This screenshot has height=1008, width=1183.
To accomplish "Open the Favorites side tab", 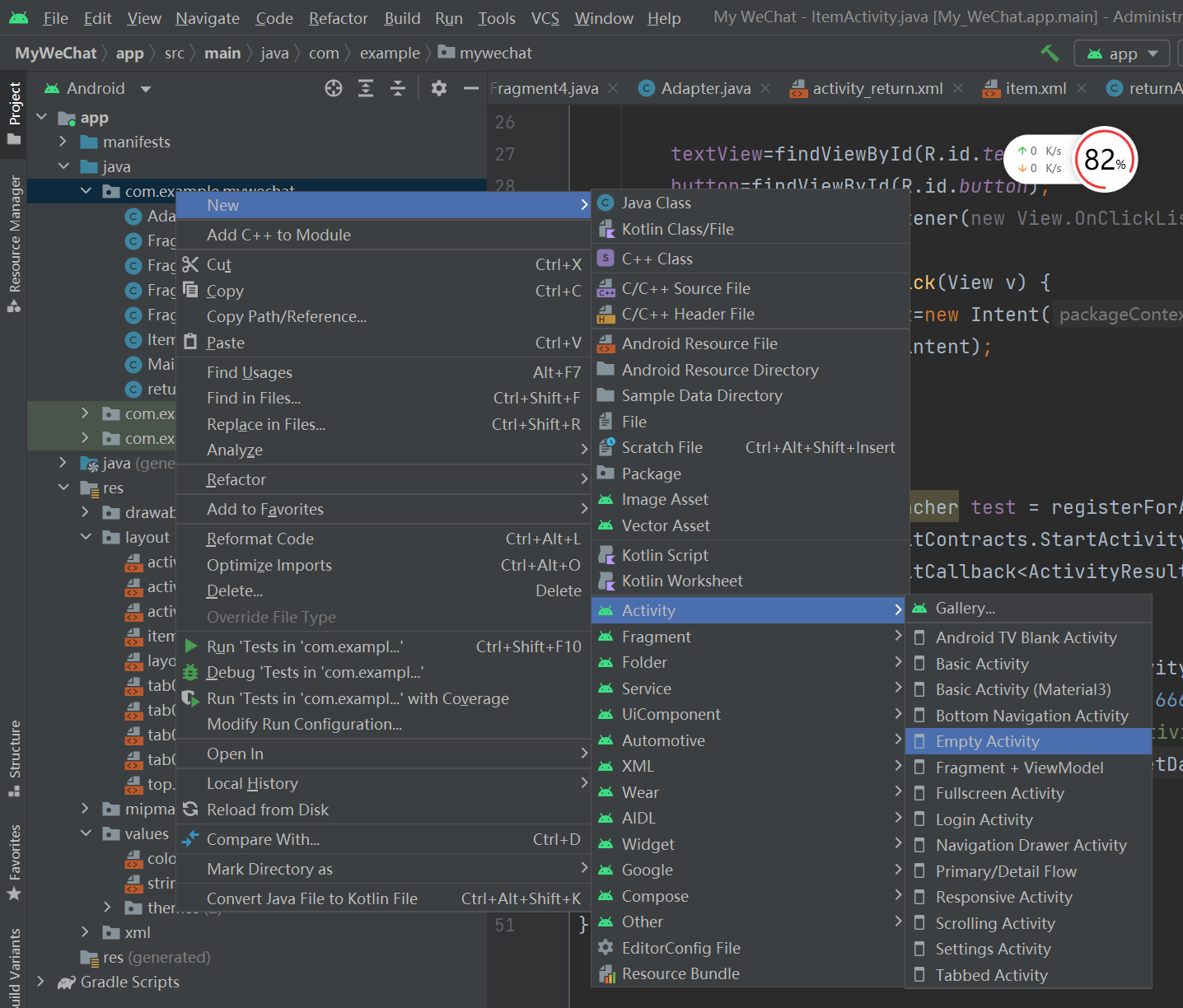I will (14, 862).
